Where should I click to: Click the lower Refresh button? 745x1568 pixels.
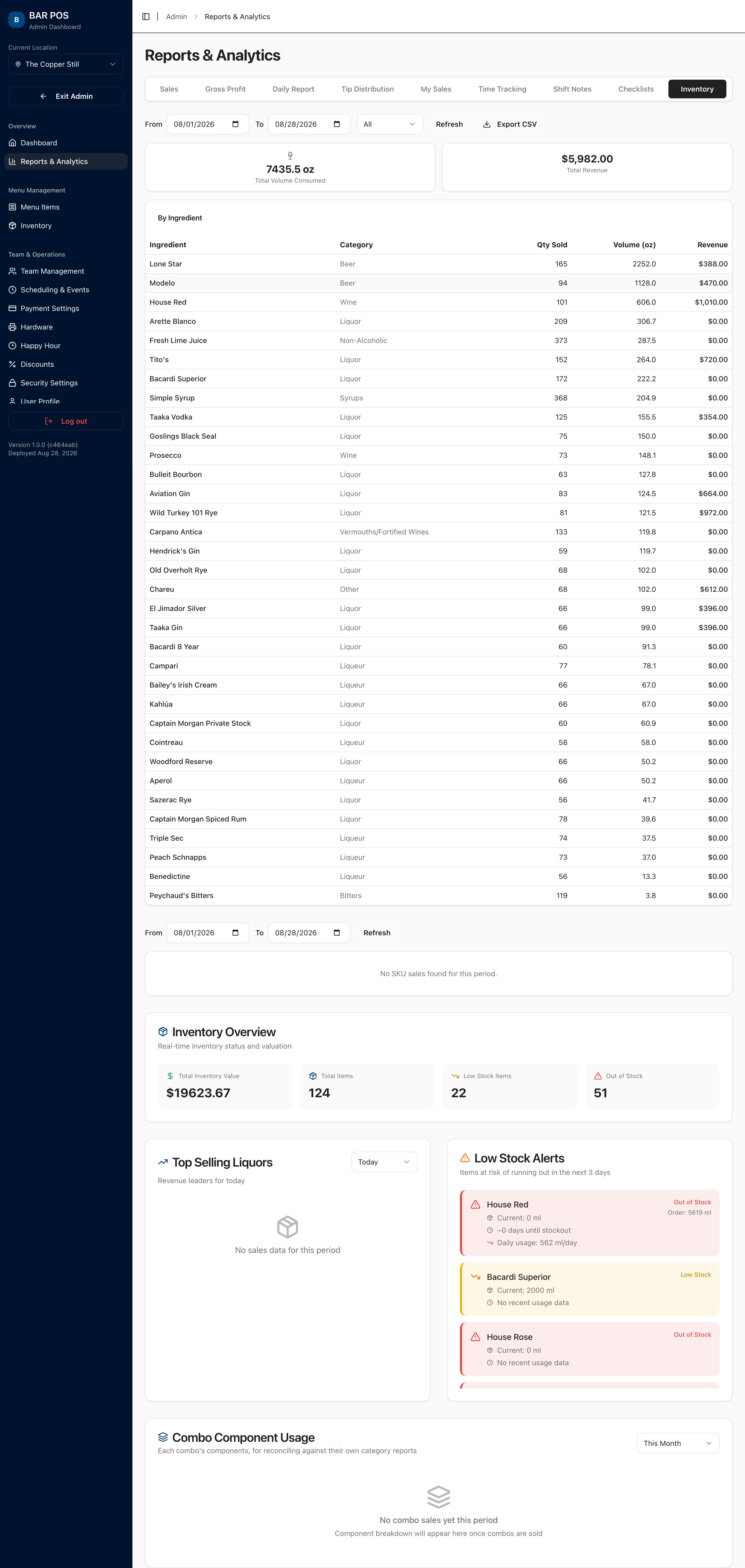[377, 932]
